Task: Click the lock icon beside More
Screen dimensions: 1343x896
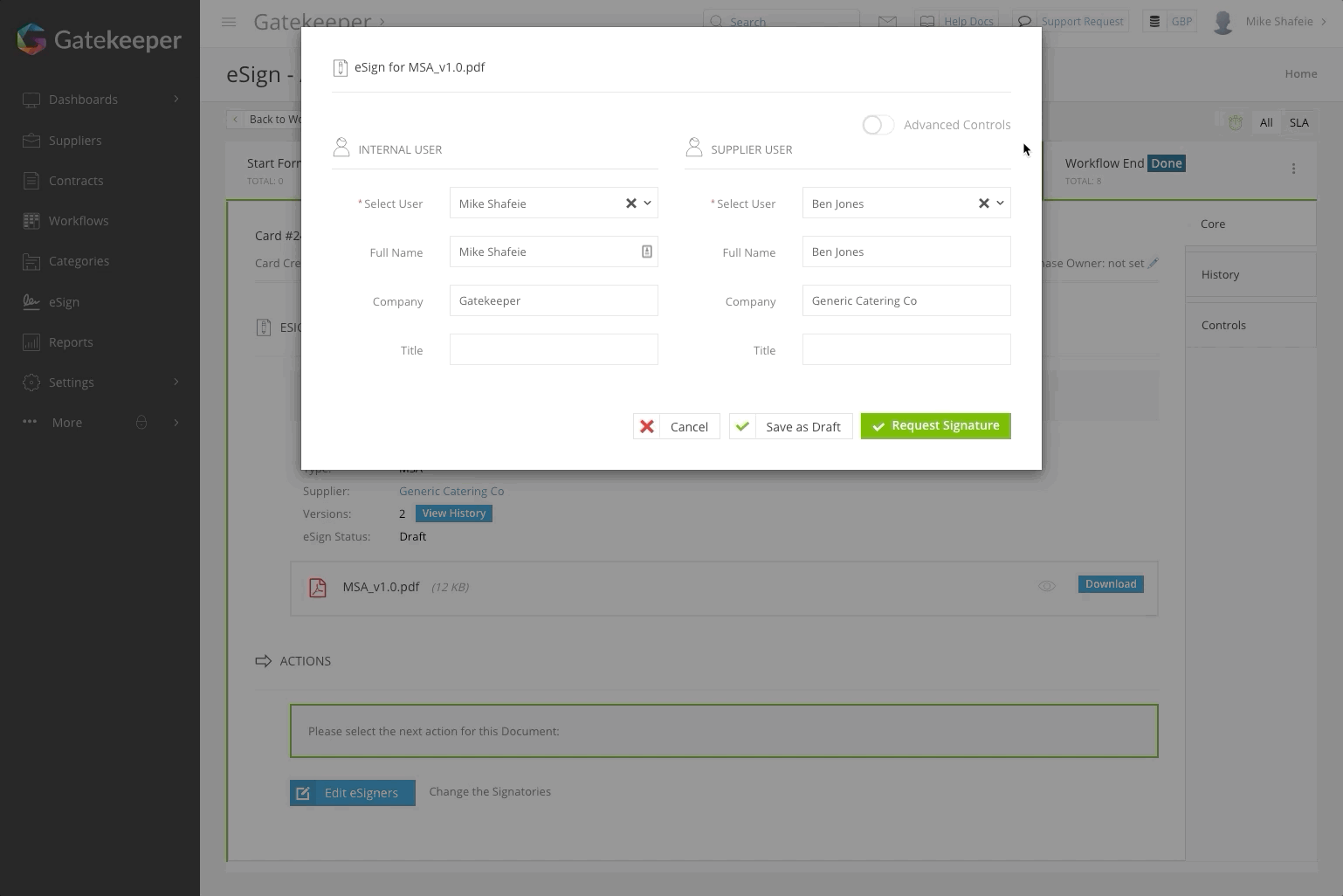Action: 141,422
